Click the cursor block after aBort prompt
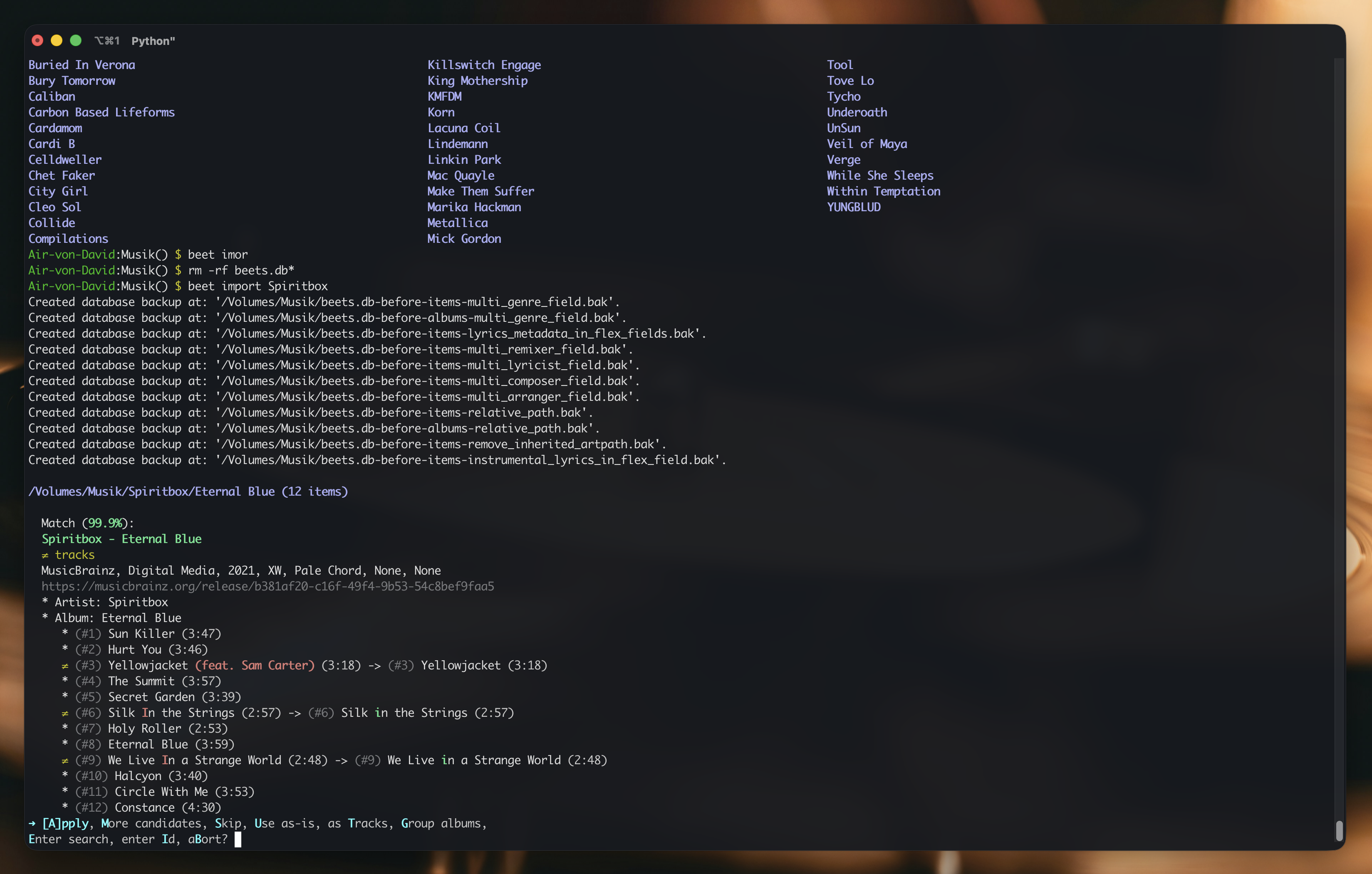1372x874 pixels. click(x=238, y=839)
